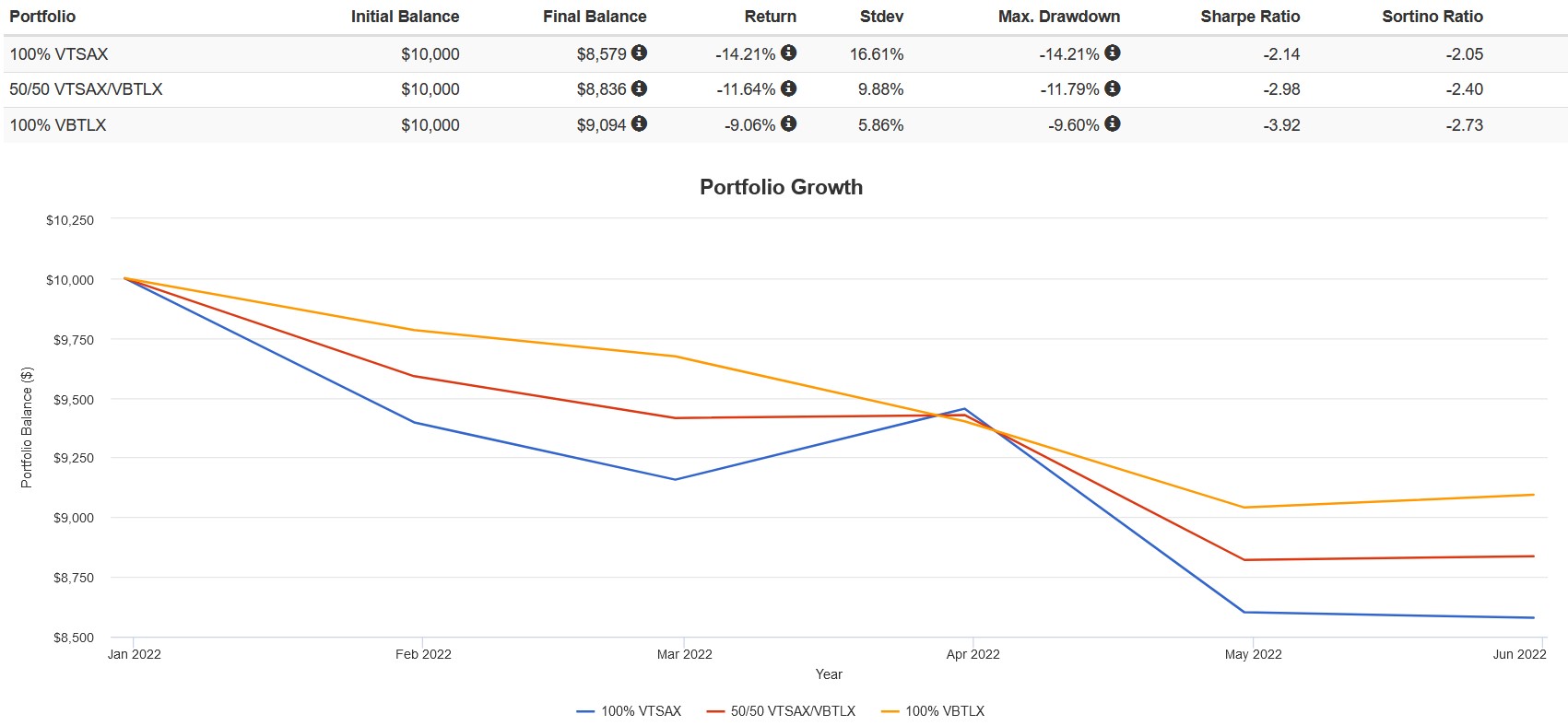The width and height of the screenshot is (1568, 726).
Task: Click info icon beside $8,836 final balance
Action: (x=639, y=88)
